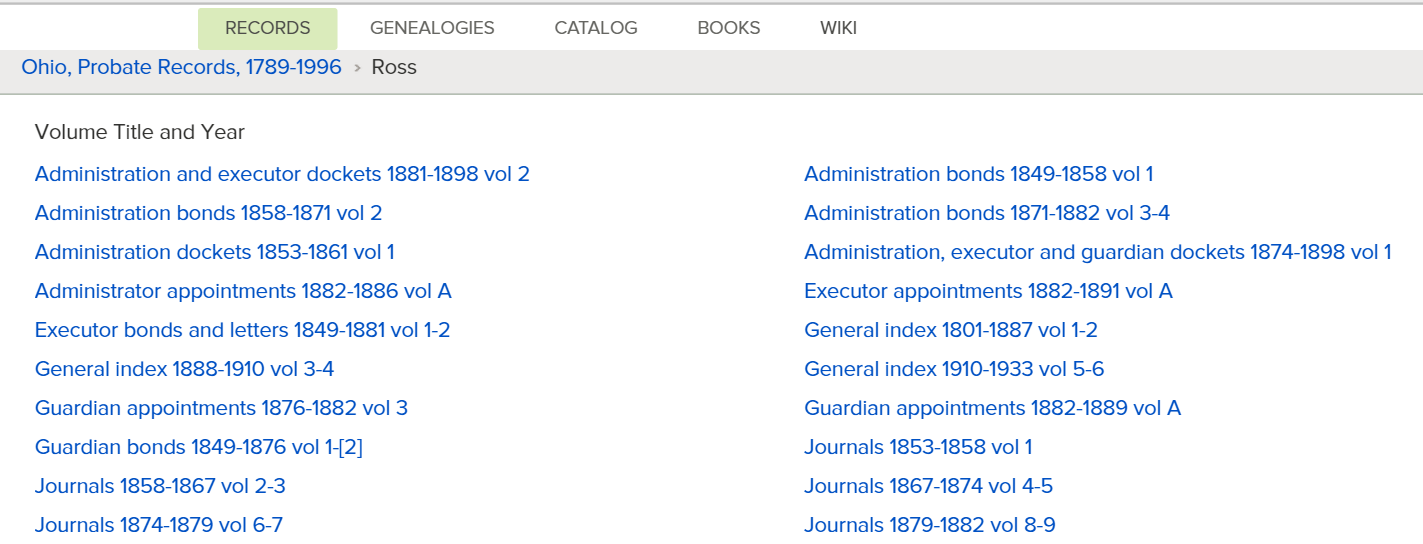The width and height of the screenshot is (1423, 544).
Task: Select the Books tab
Action: coord(728,28)
